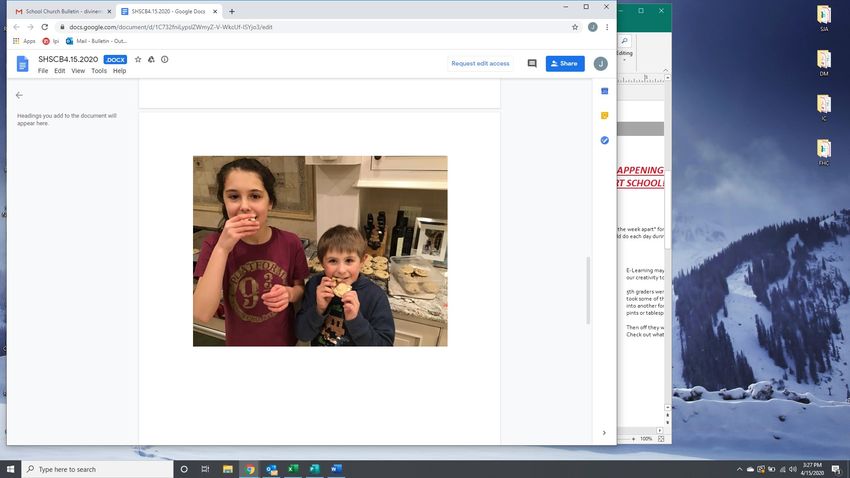Open the File menu

click(43, 71)
